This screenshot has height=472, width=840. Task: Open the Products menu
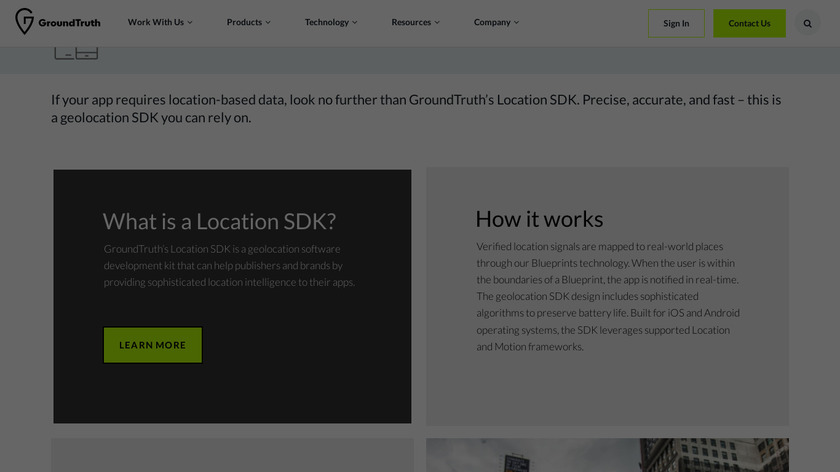coord(248,22)
